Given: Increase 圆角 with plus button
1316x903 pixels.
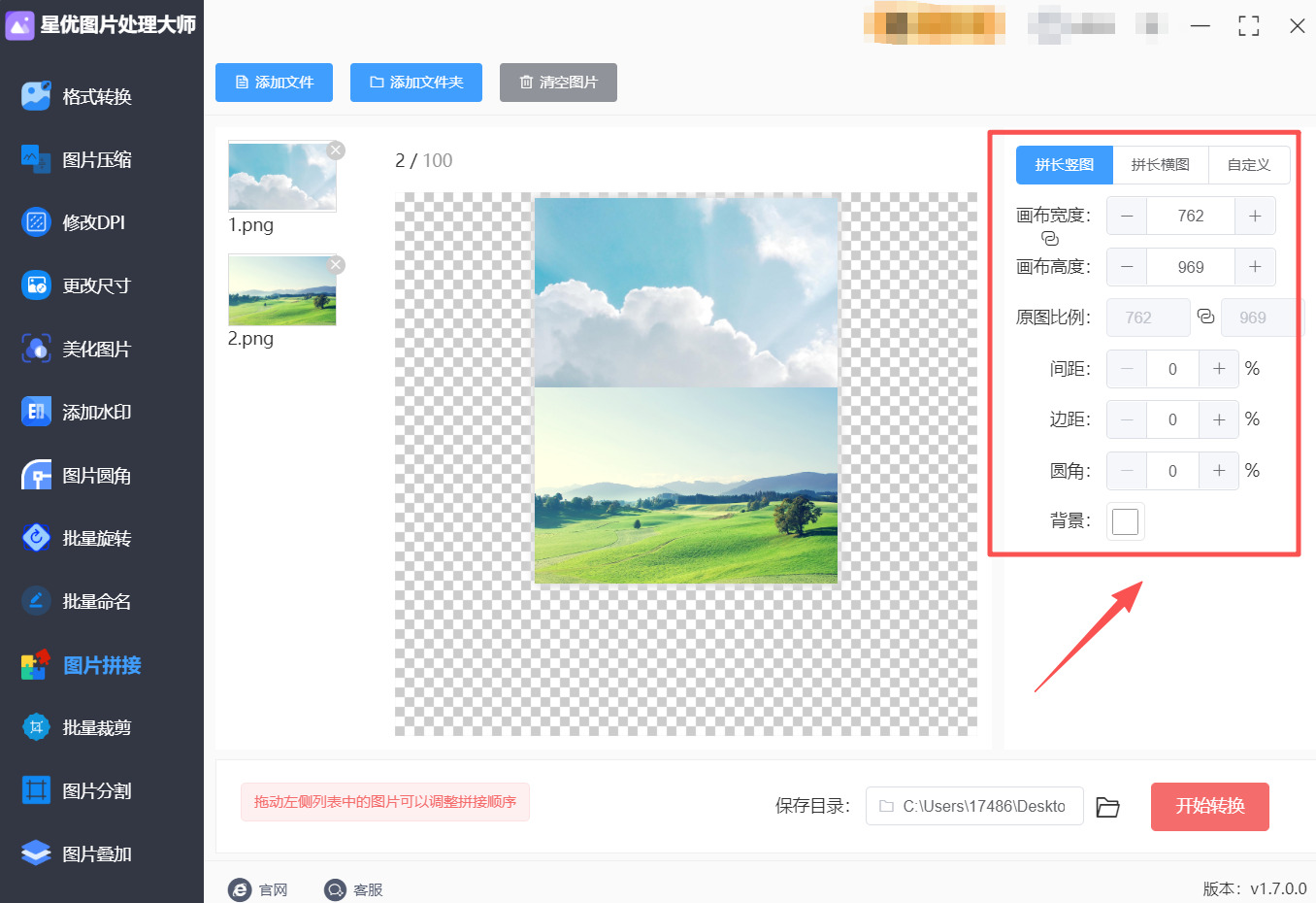Looking at the screenshot, I should tap(1219, 471).
